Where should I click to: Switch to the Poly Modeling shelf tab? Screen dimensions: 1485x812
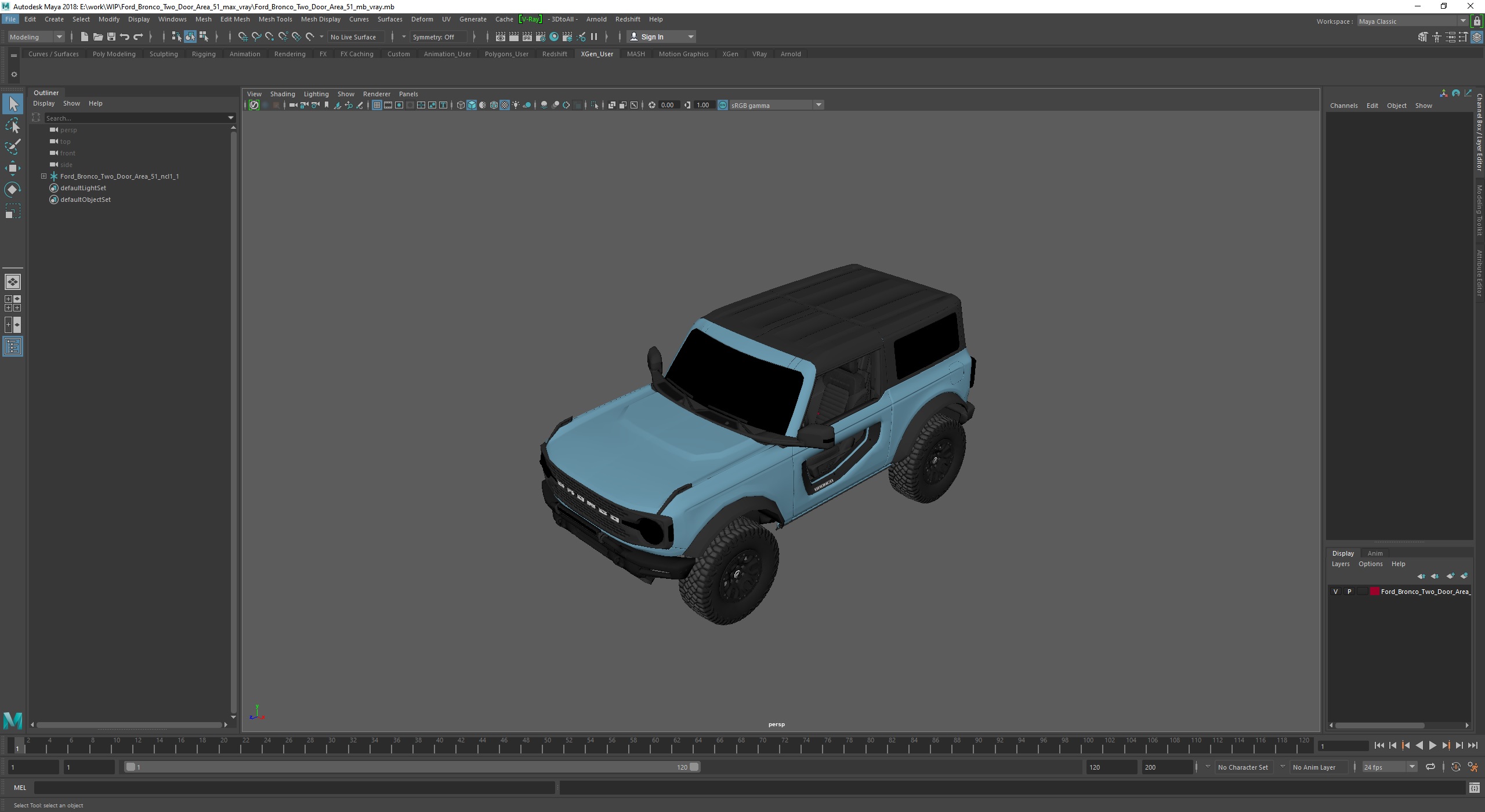click(x=114, y=54)
